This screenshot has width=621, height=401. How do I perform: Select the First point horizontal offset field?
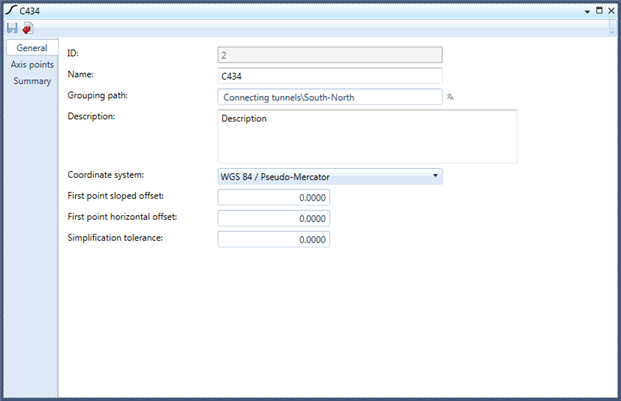point(273,218)
